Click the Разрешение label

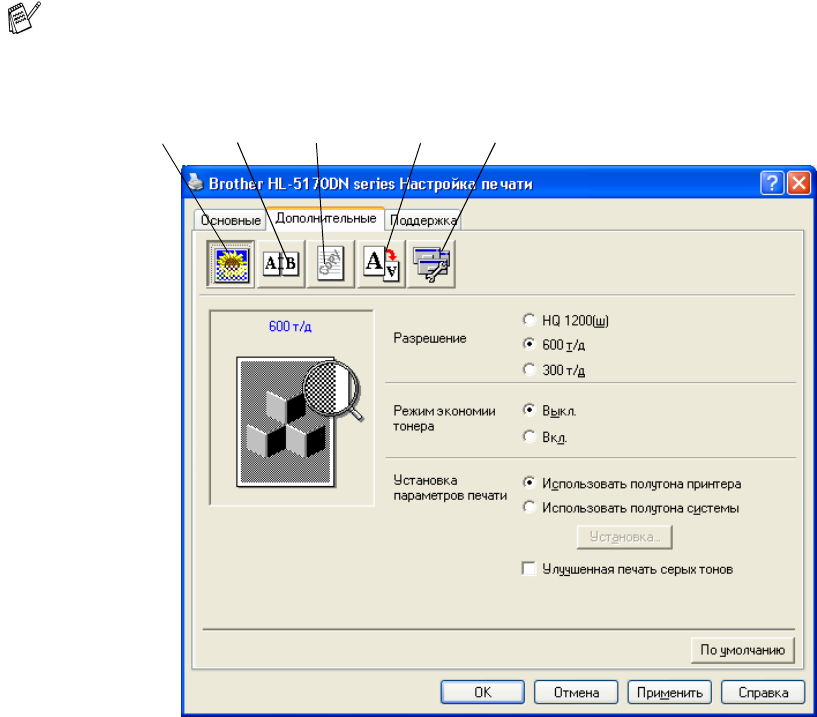point(430,338)
